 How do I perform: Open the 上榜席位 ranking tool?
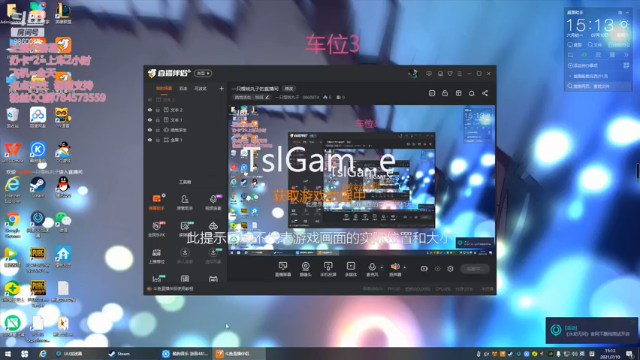(156, 256)
